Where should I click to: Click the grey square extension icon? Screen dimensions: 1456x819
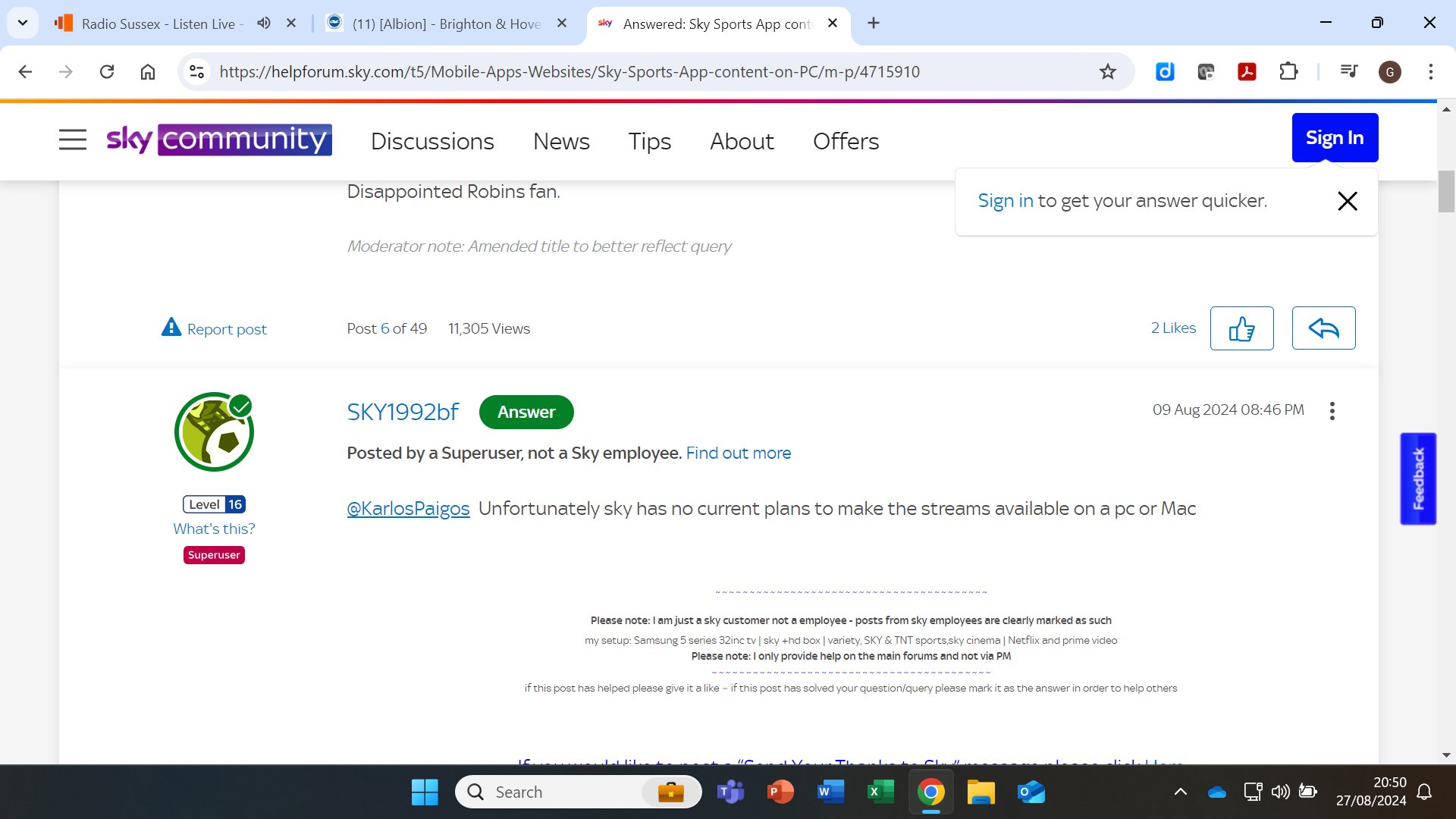click(x=1206, y=71)
